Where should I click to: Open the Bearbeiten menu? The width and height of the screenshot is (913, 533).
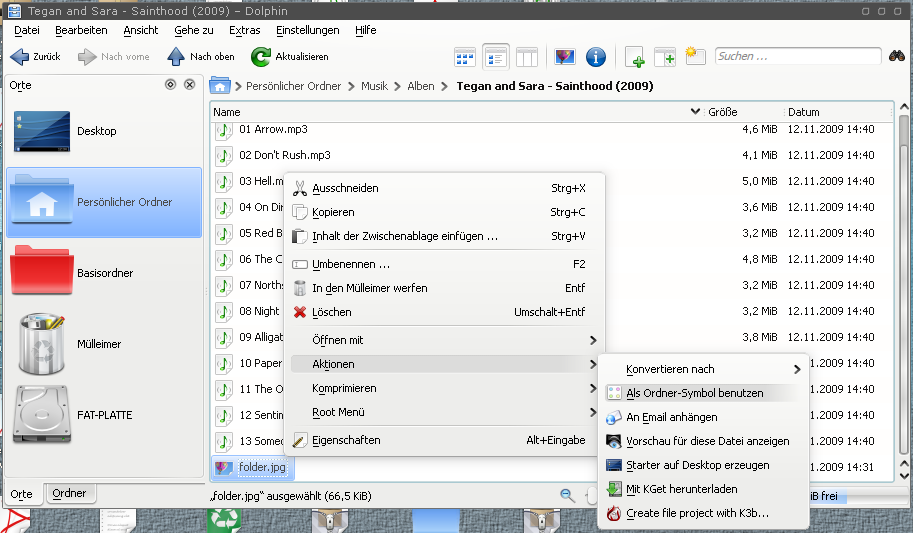click(x=81, y=30)
